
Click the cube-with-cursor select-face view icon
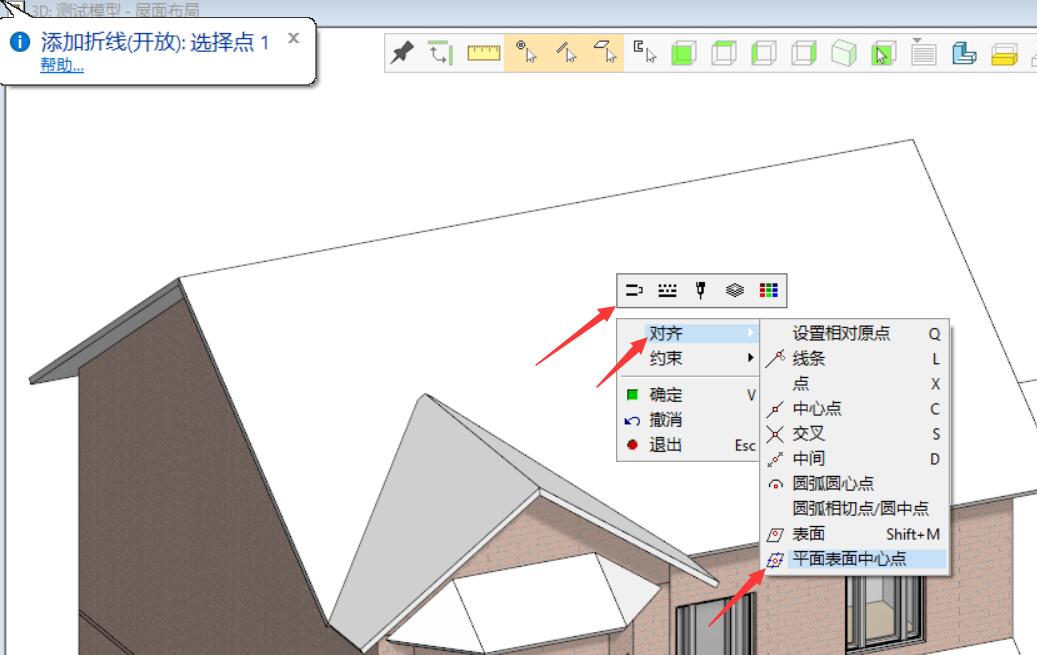pos(884,53)
